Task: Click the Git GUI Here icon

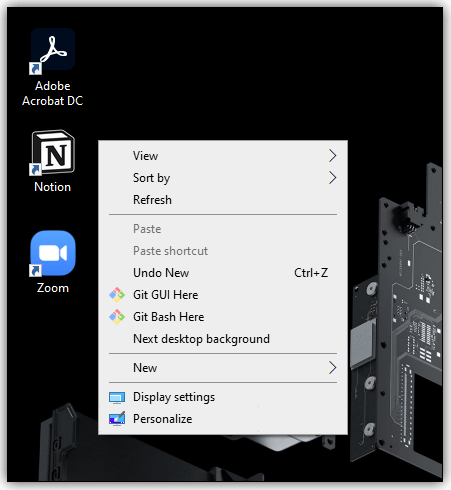Action: click(x=117, y=295)
